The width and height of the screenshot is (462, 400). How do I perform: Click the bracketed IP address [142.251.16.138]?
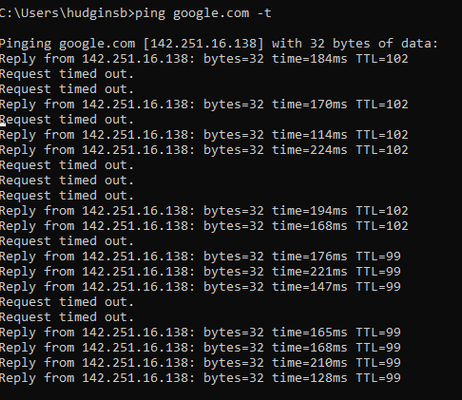(203, 44)
